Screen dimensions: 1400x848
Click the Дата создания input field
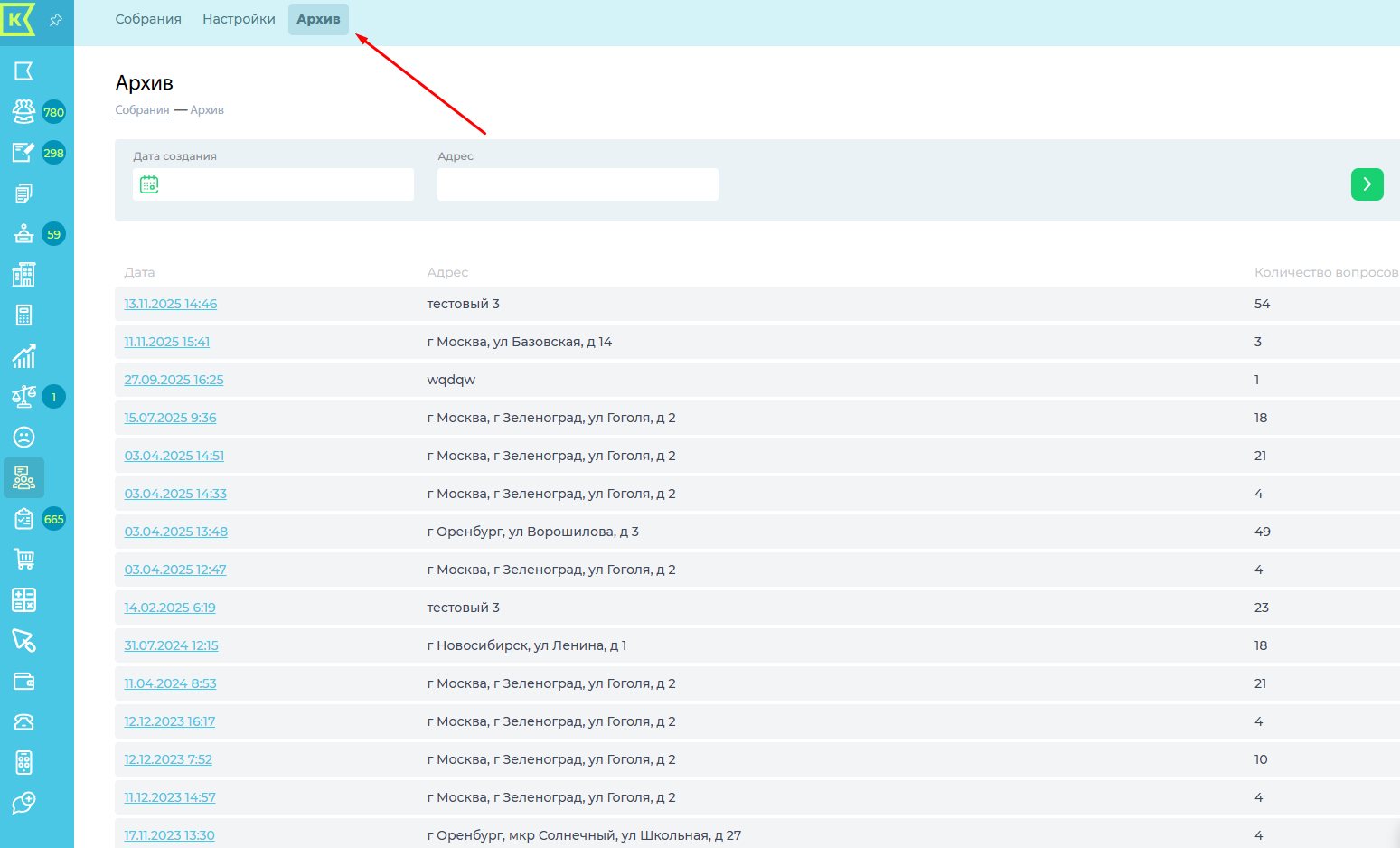pyautogui.click(x=285, y=184)
